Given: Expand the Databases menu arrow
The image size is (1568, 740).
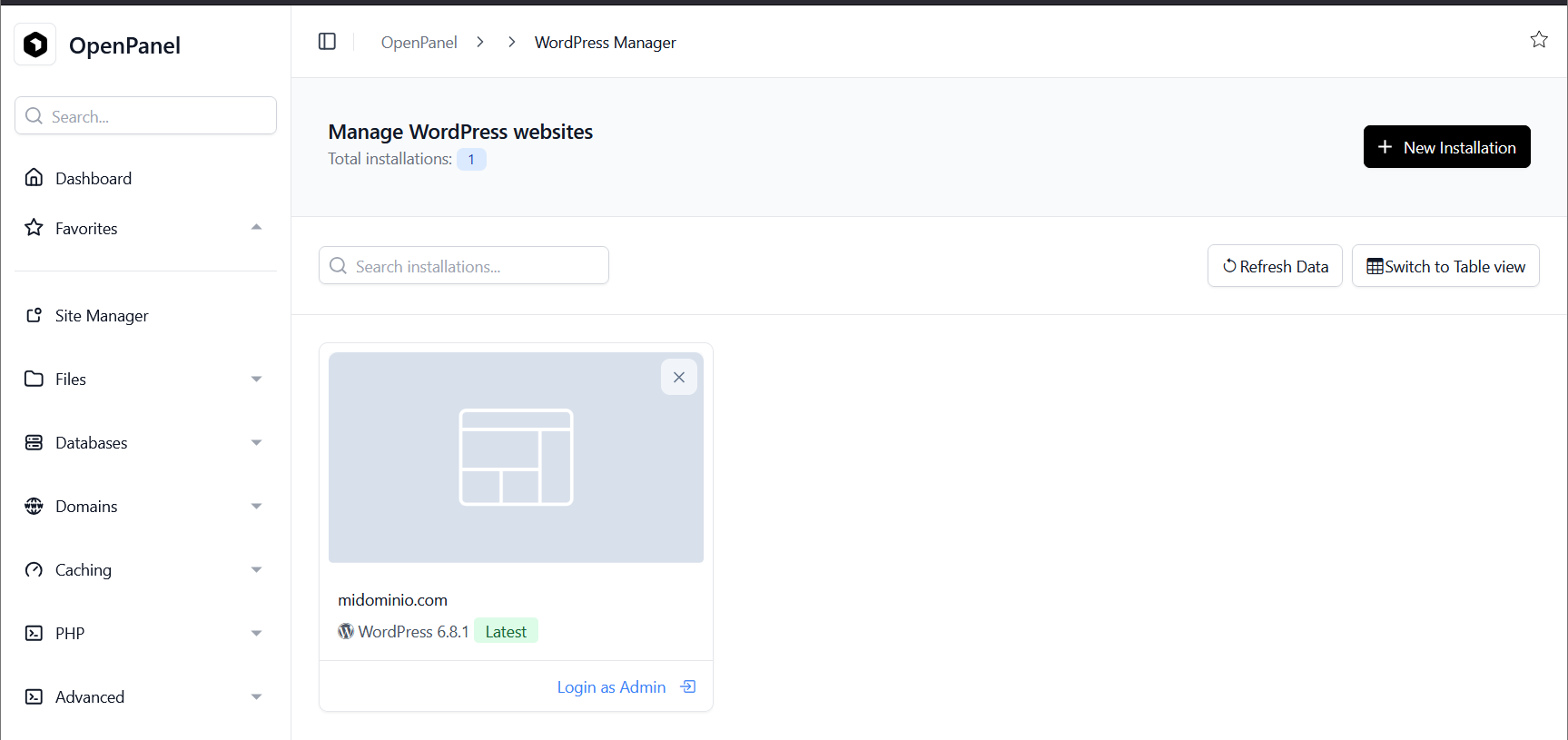Looking at the screenshot, I should coord(256,443).
